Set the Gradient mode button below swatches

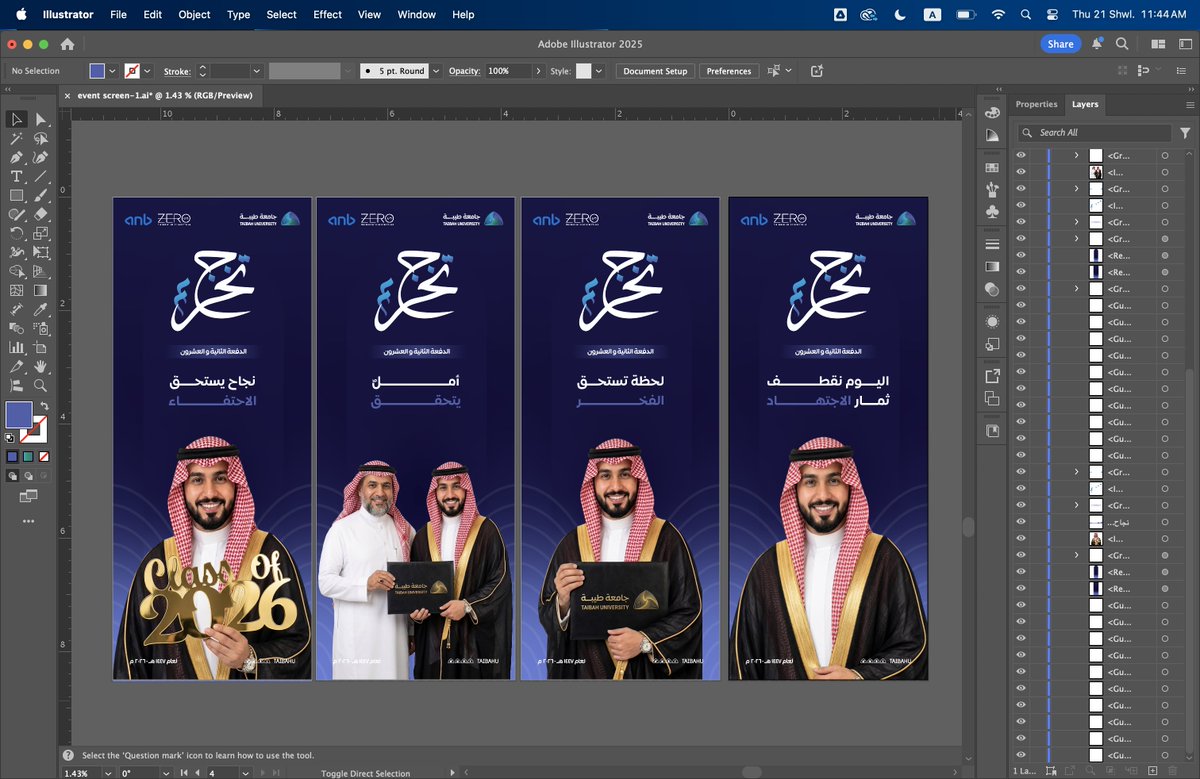click(27, 456)
